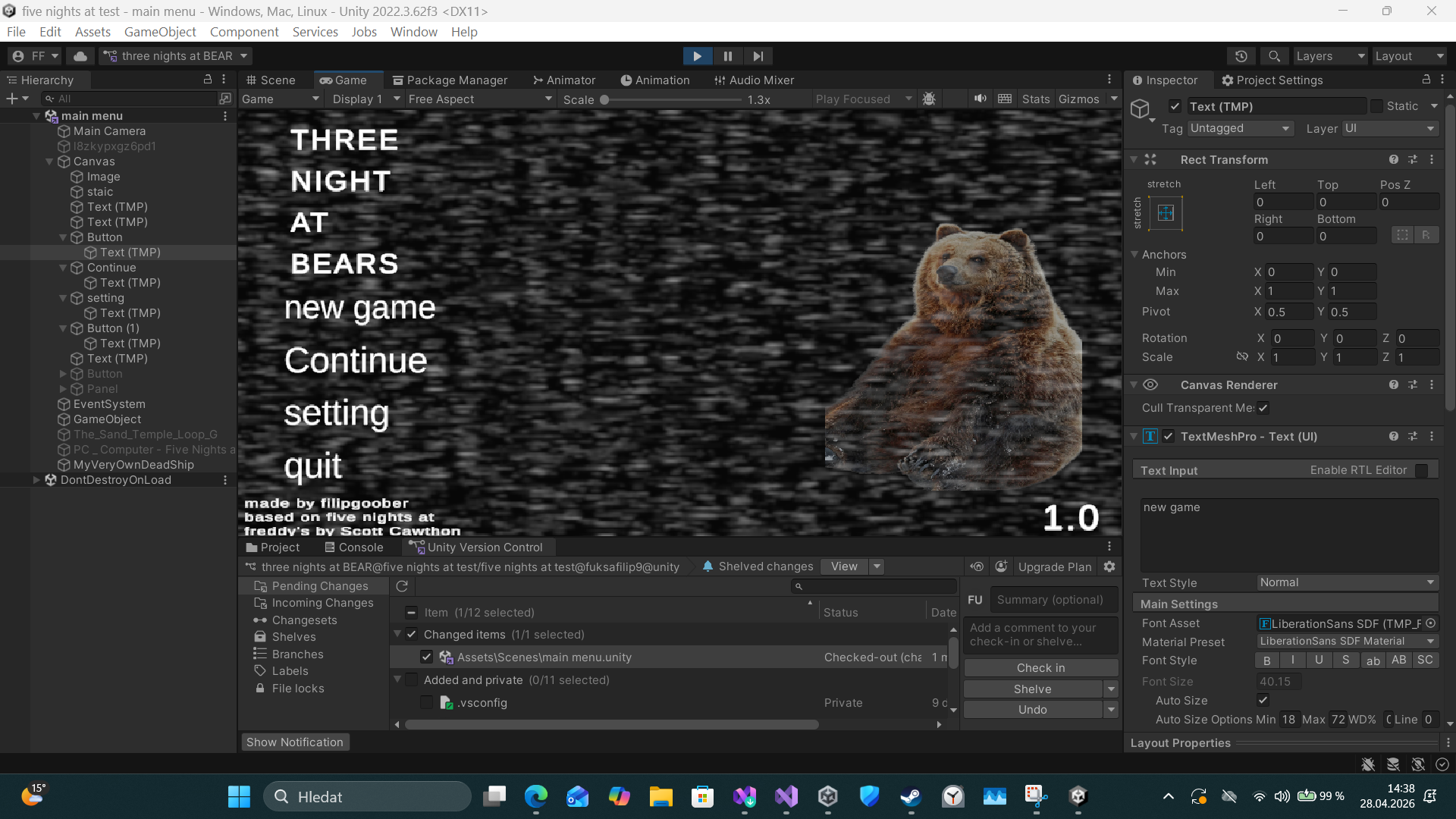The height and width of the screenshot is (819, 1456).
Task: Toggle Bold font style button
Action: pyautogui.click(x=1267, y=661)
